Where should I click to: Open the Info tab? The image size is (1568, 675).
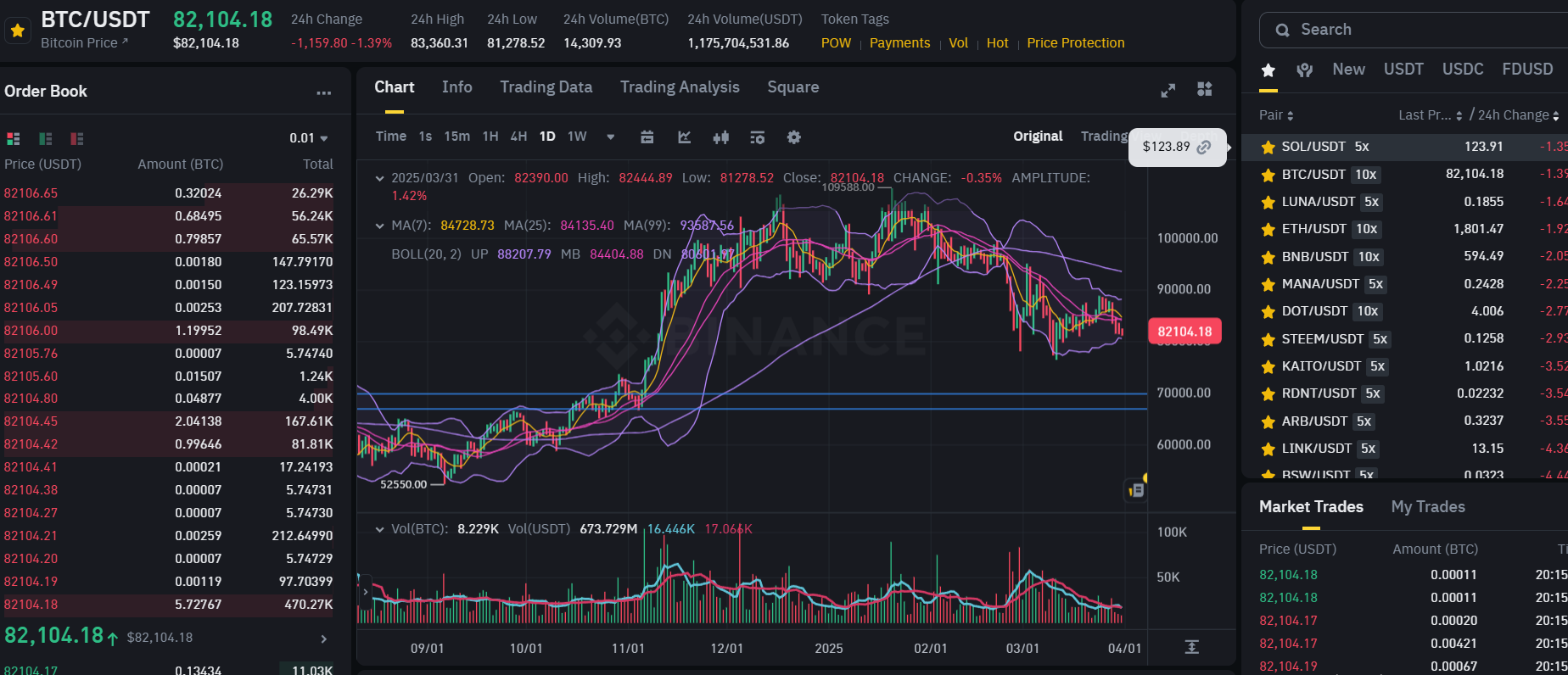click(456, 87)
